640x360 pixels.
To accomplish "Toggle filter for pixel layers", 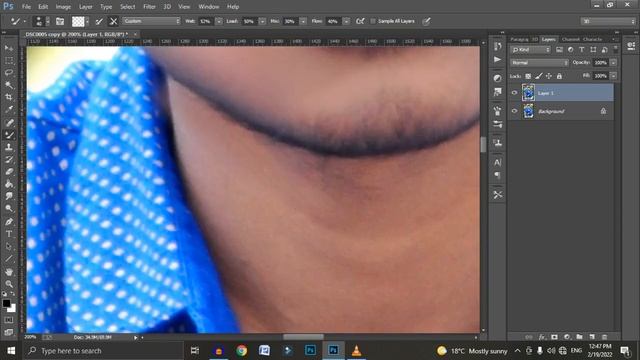I will 559,50.
